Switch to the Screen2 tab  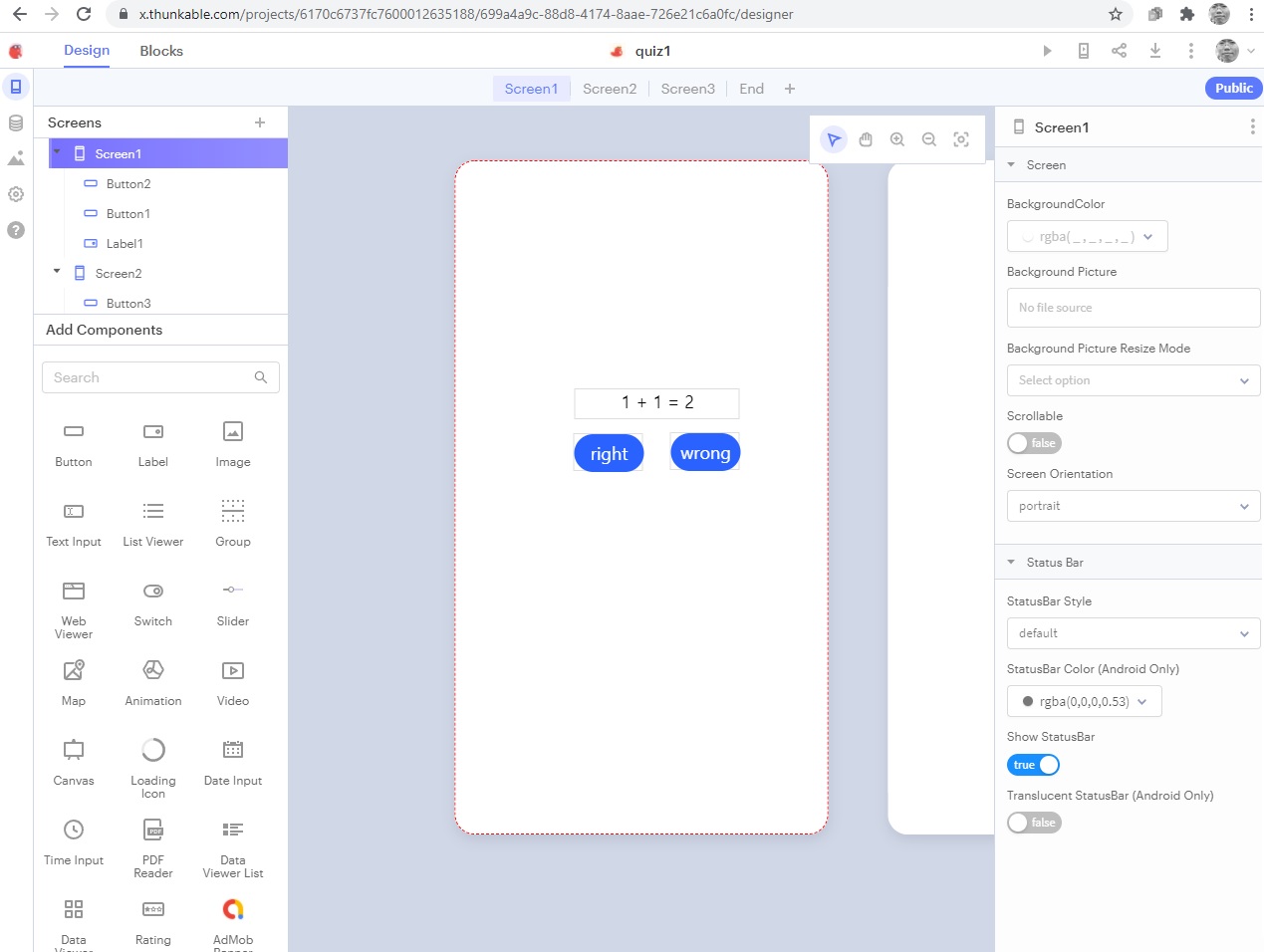[610, 89]
